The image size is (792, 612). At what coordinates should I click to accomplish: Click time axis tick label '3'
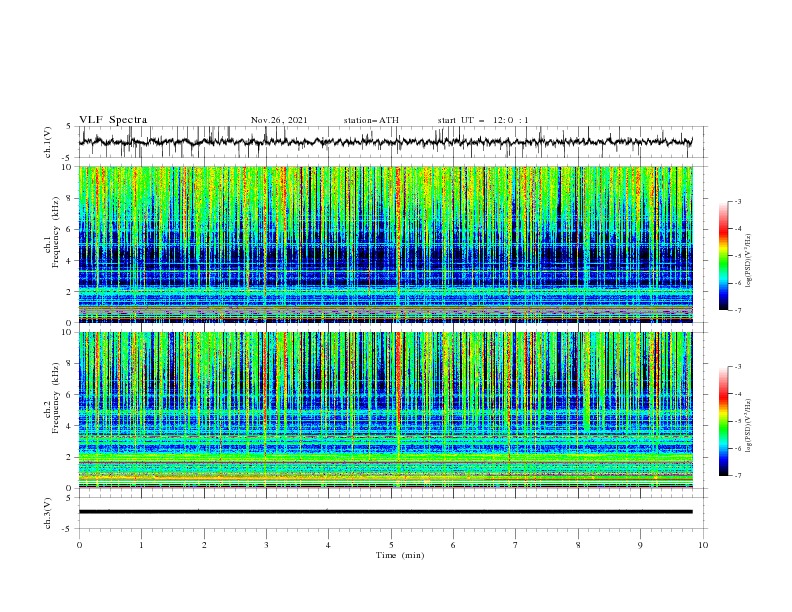[266, 545]
